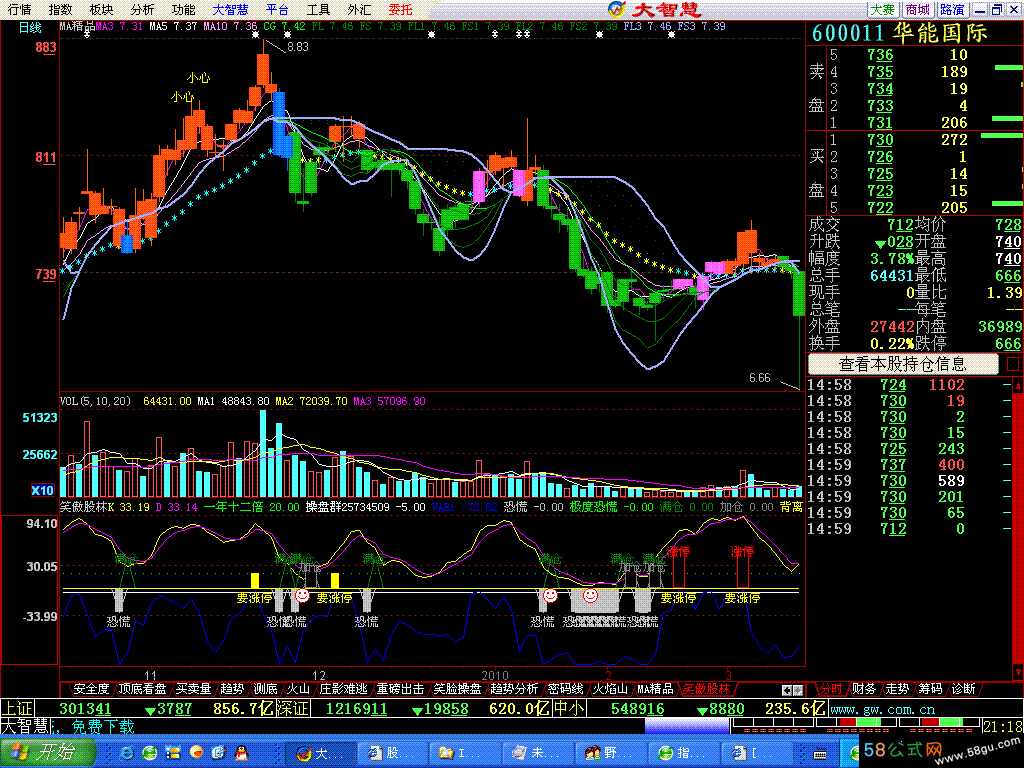Switch to the 笑脸操盘 indicator tab
1024x768 pixels.
(x=457, y=689)
